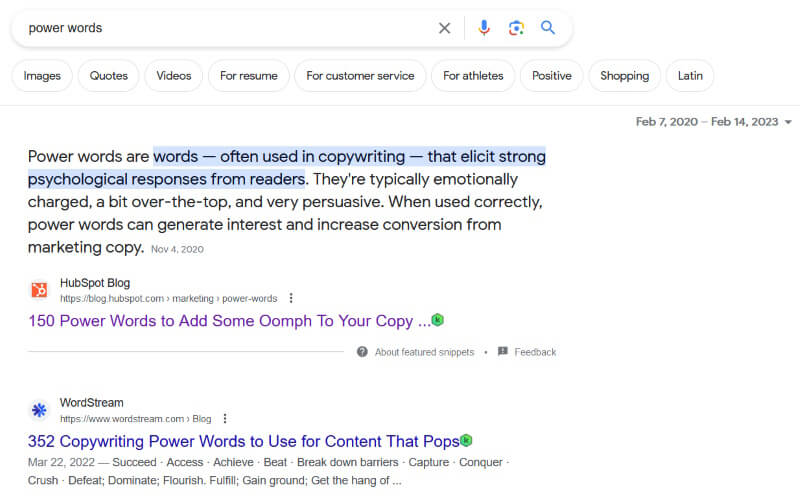
Task: Open three-dot menu beside WordStream URL
Action: (x=225, y=418)
